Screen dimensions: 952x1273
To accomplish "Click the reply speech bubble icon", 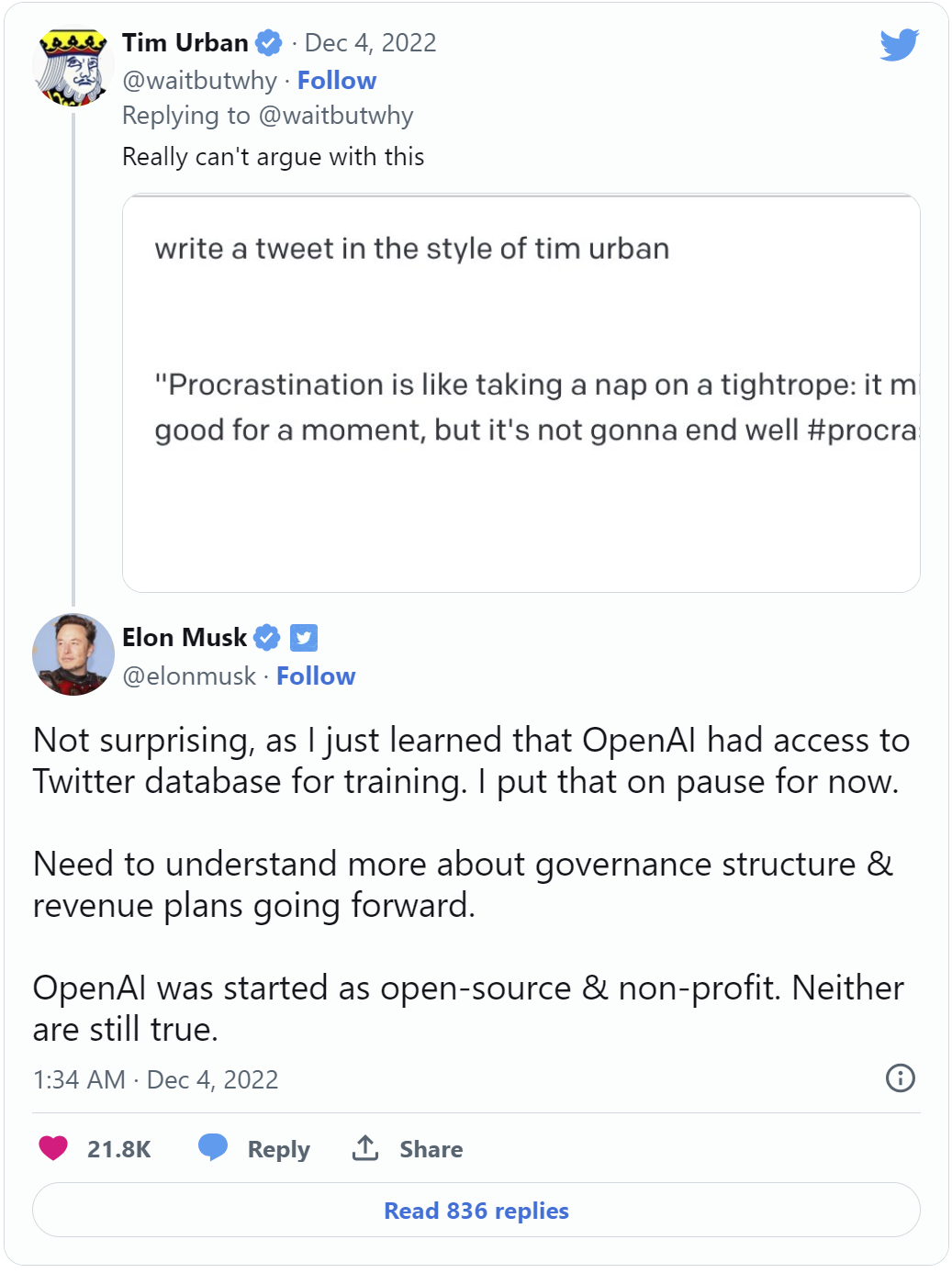I will [213, 1147].
